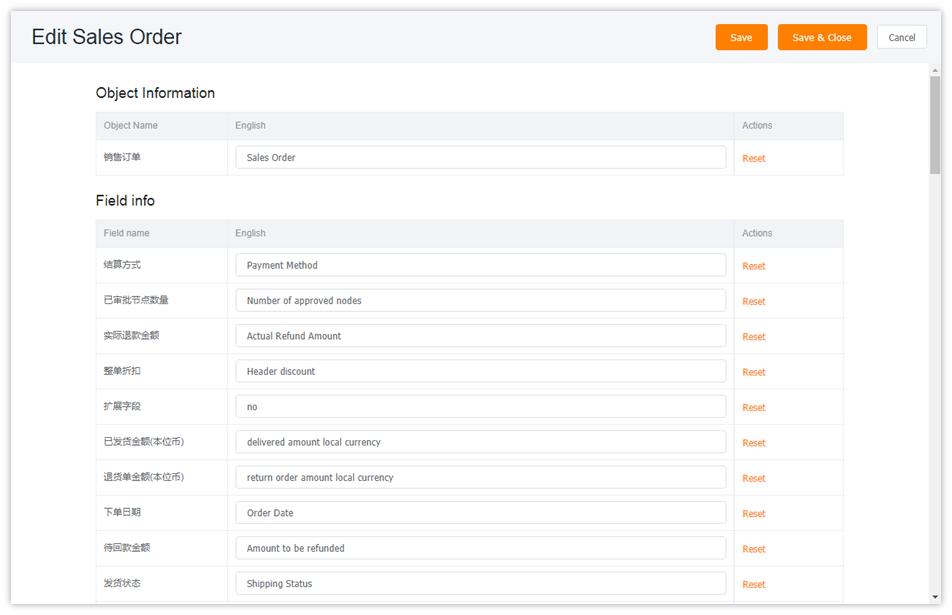The height and width of the screenshot is (615, 952).
Task: Focus the Payment Method input field
Action: [480, 265]
